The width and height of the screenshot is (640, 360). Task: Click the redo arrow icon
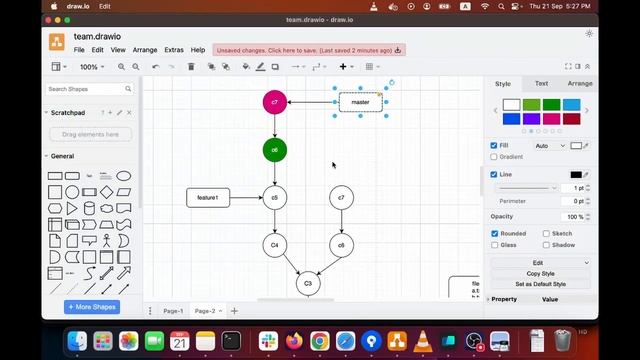click(x=171, y=67)
